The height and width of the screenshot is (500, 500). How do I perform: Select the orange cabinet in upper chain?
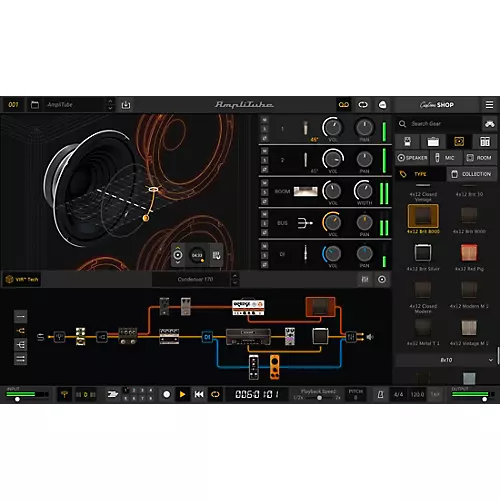320,307
